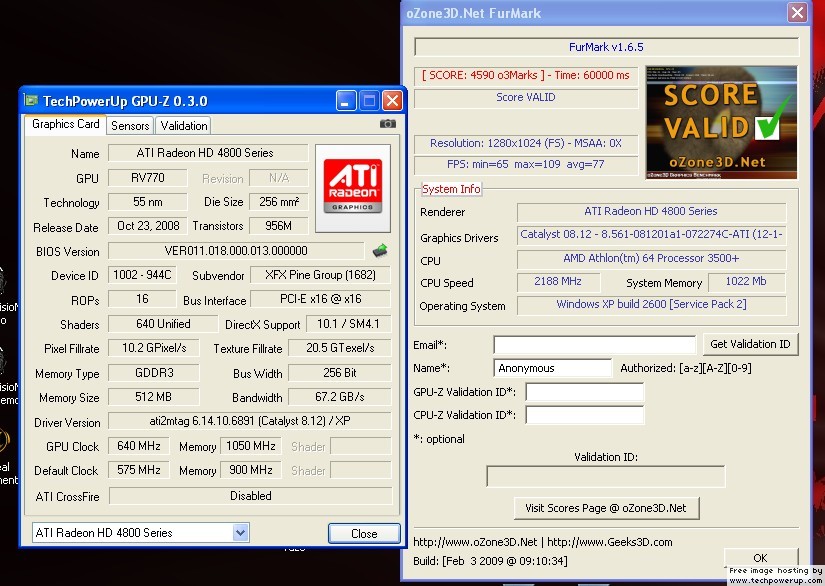Click the GPU-Z Close button

click(364, 533)
